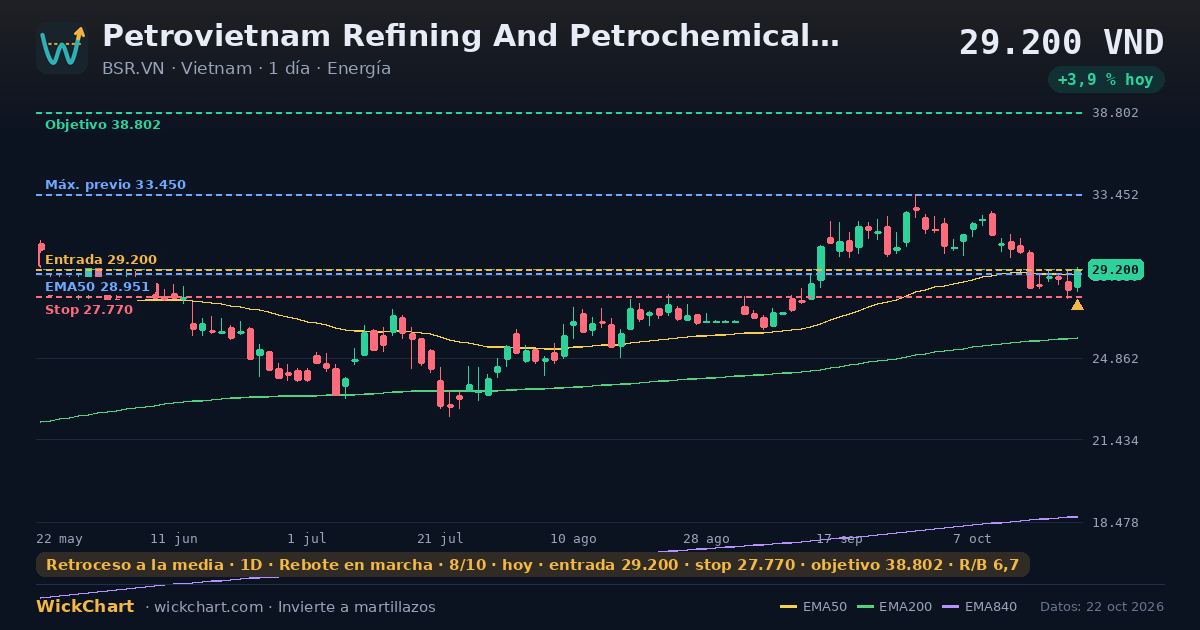
Task: Click the EMA50 28.951 label
Action: point(97,287)
